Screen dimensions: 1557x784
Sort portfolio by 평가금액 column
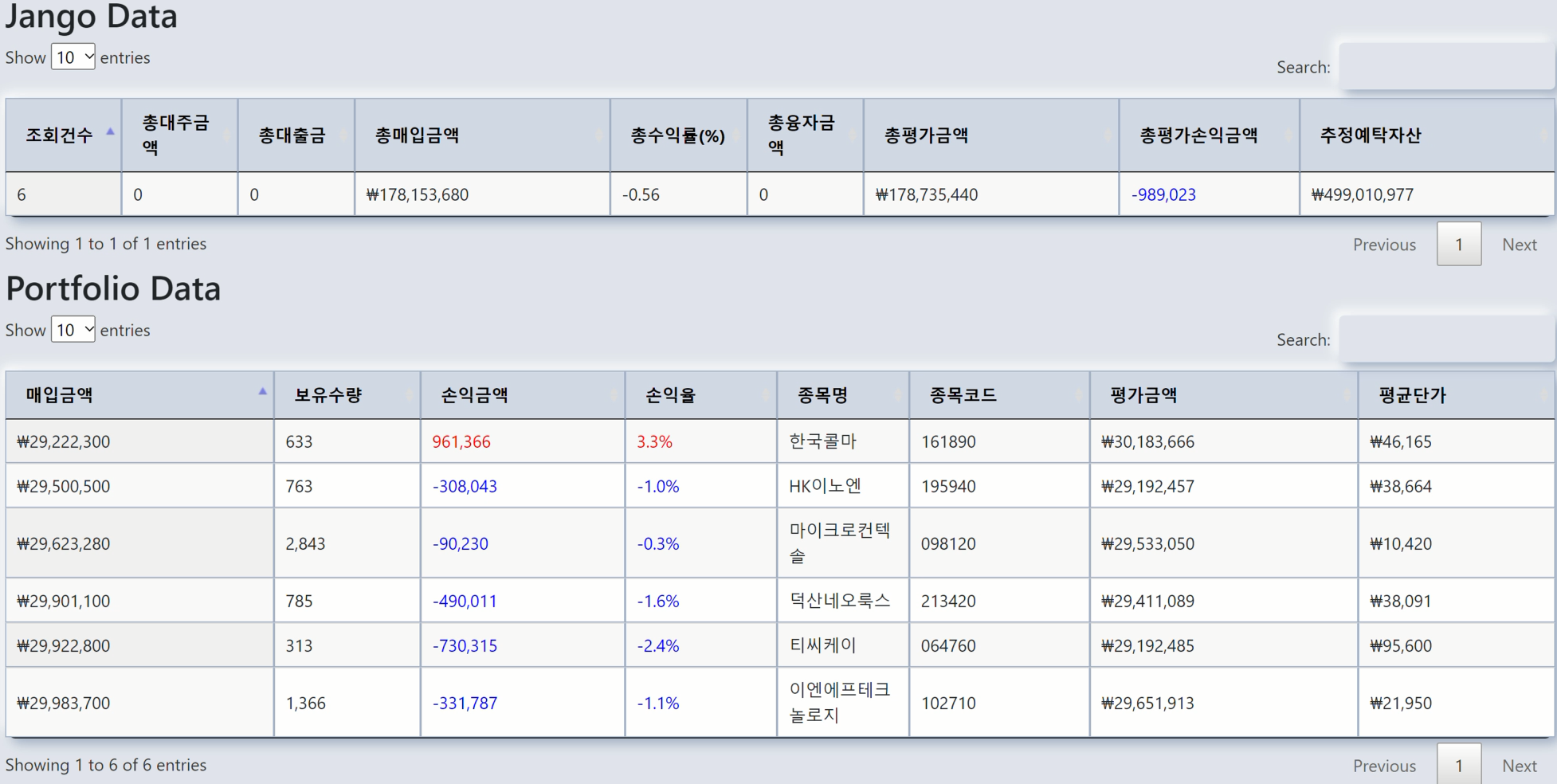click(1224, 394)
